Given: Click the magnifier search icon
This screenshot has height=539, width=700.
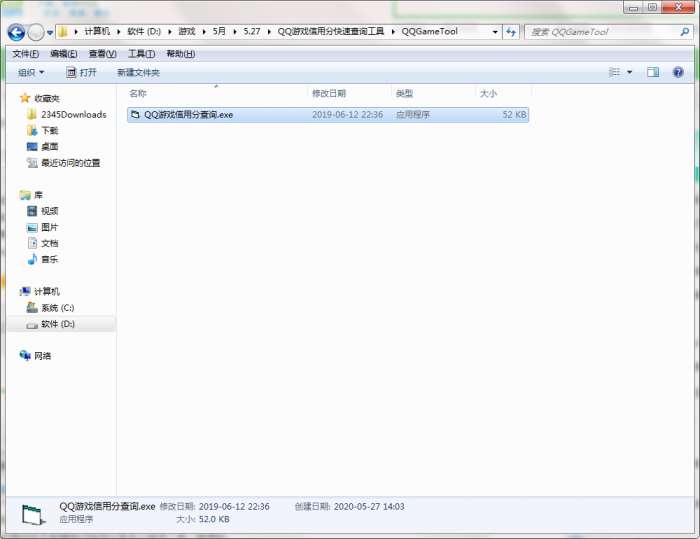Looking at the screenshot, I should pyautogui.click(x=684, y=32).
